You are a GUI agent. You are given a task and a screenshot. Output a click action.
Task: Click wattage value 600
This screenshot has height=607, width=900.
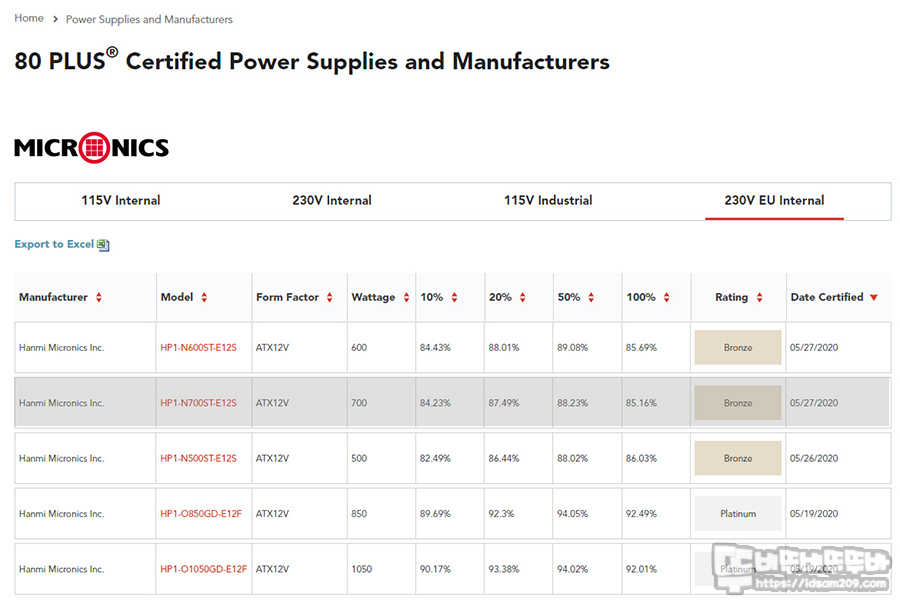(x=359, y=348)
